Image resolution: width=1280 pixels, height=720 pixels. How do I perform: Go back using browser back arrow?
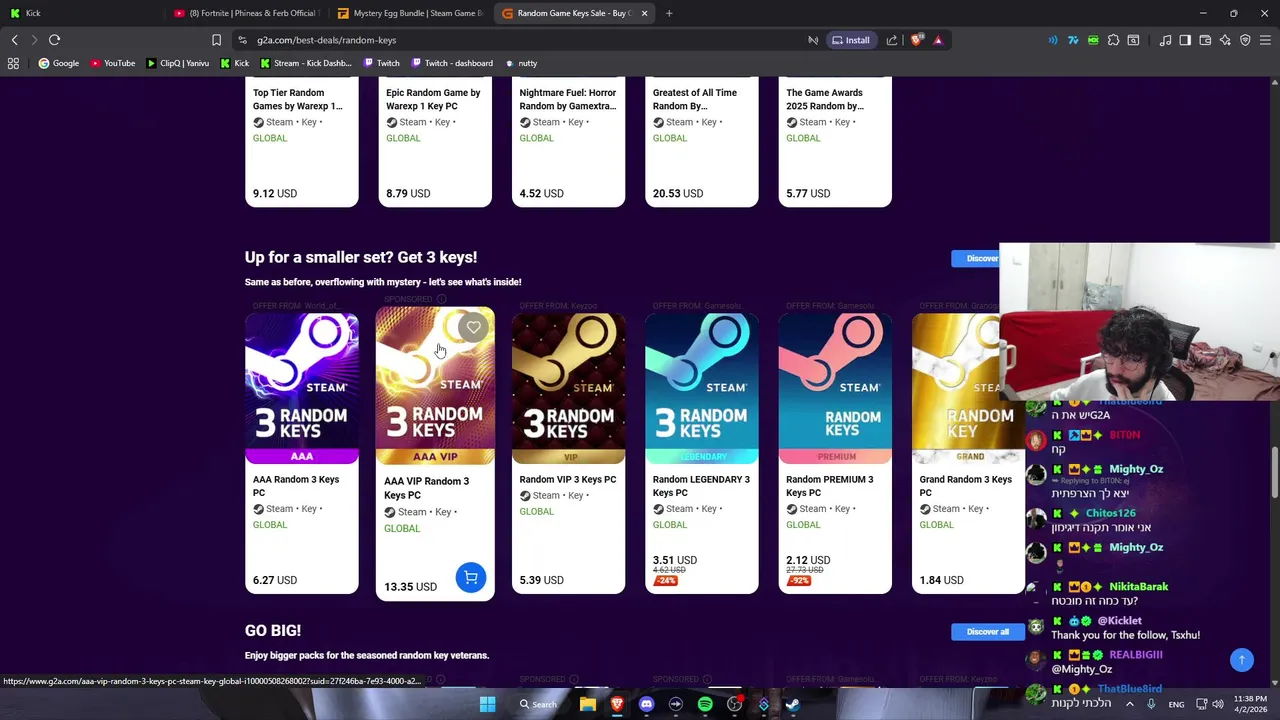click(14, 40)
